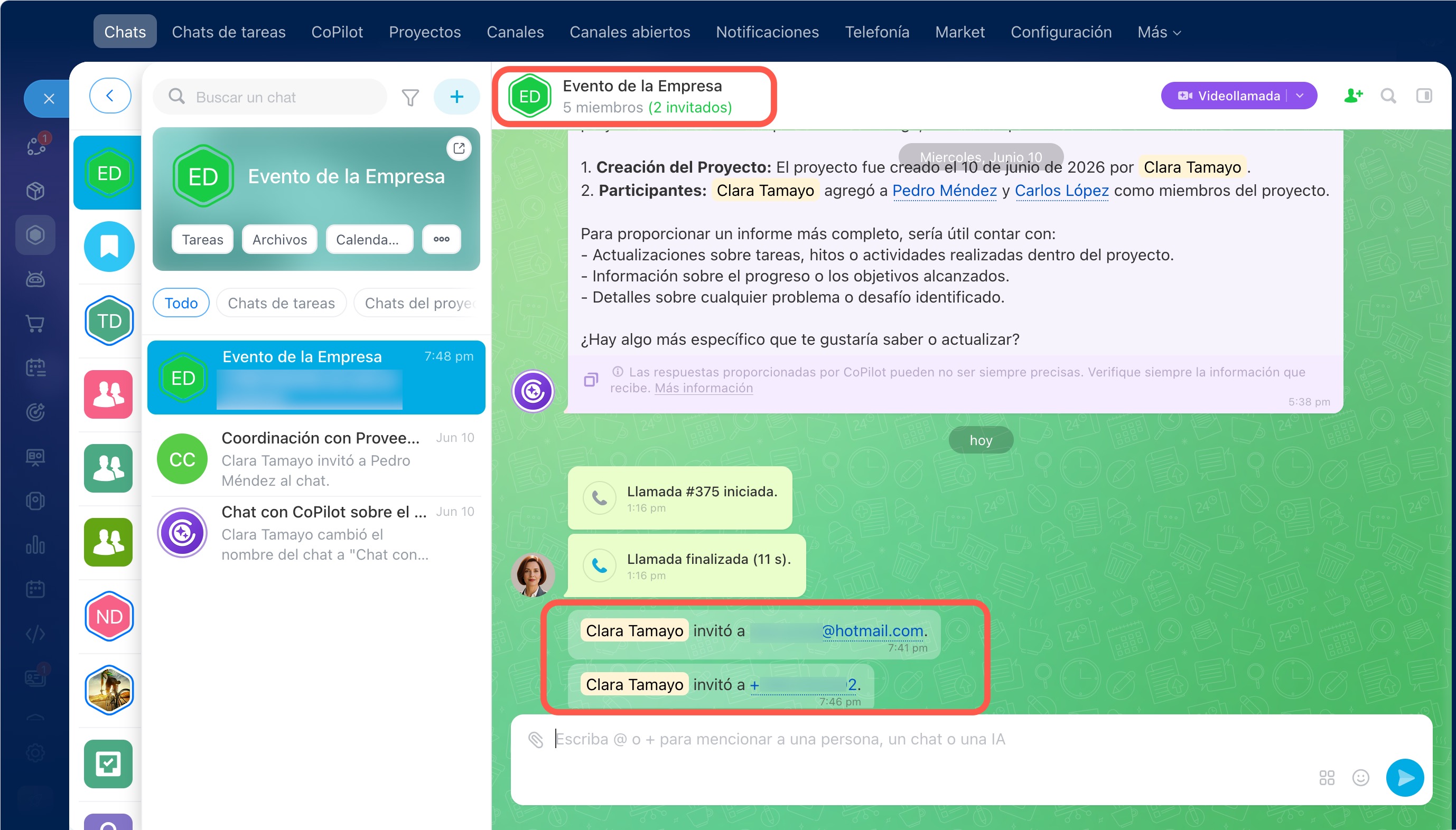Click the cube icon in the dark sidebar
Screen dimensions: 1456x830
pyautogui.click(x=35, y=191)
